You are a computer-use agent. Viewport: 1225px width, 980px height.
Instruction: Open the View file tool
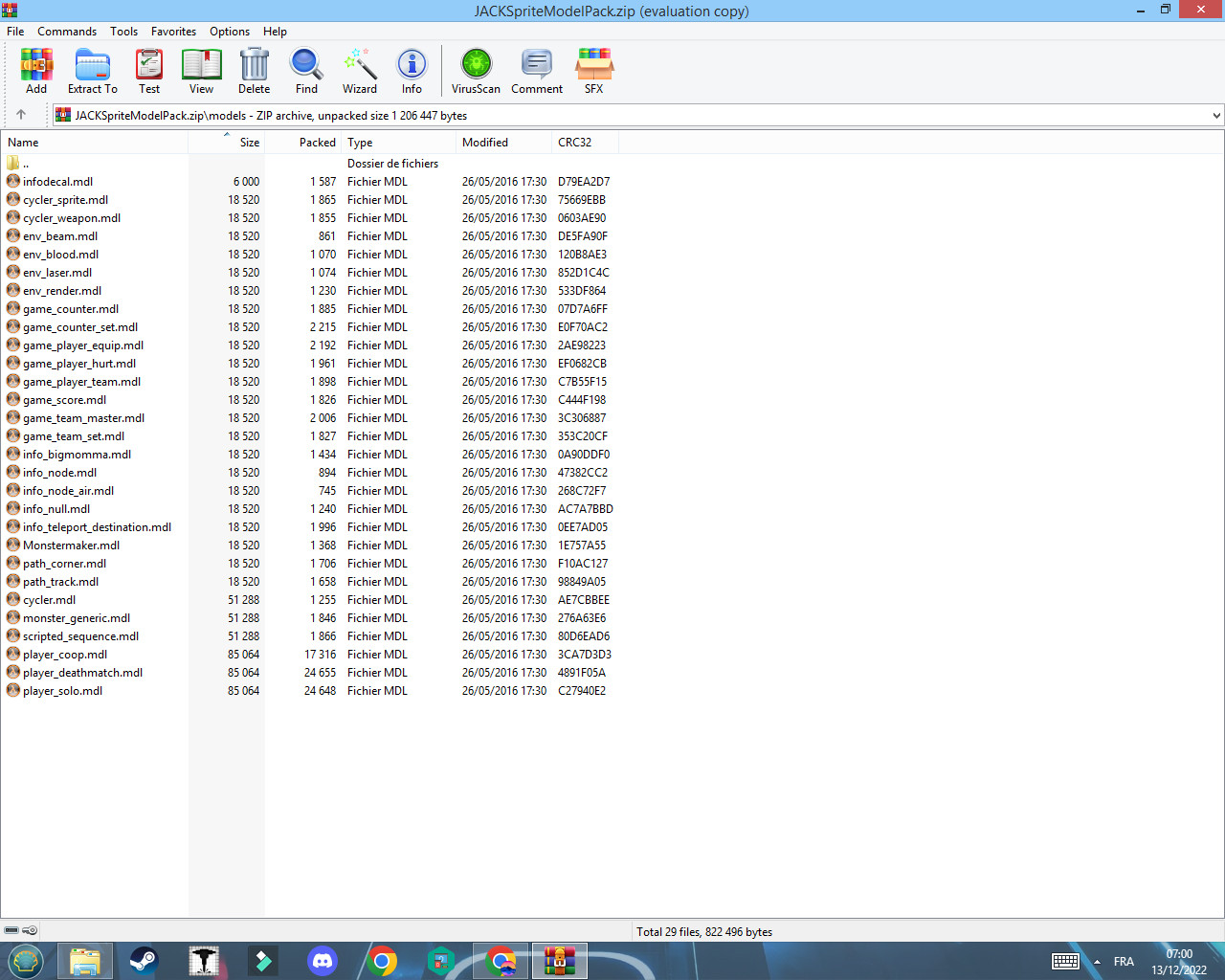[201, 71]
